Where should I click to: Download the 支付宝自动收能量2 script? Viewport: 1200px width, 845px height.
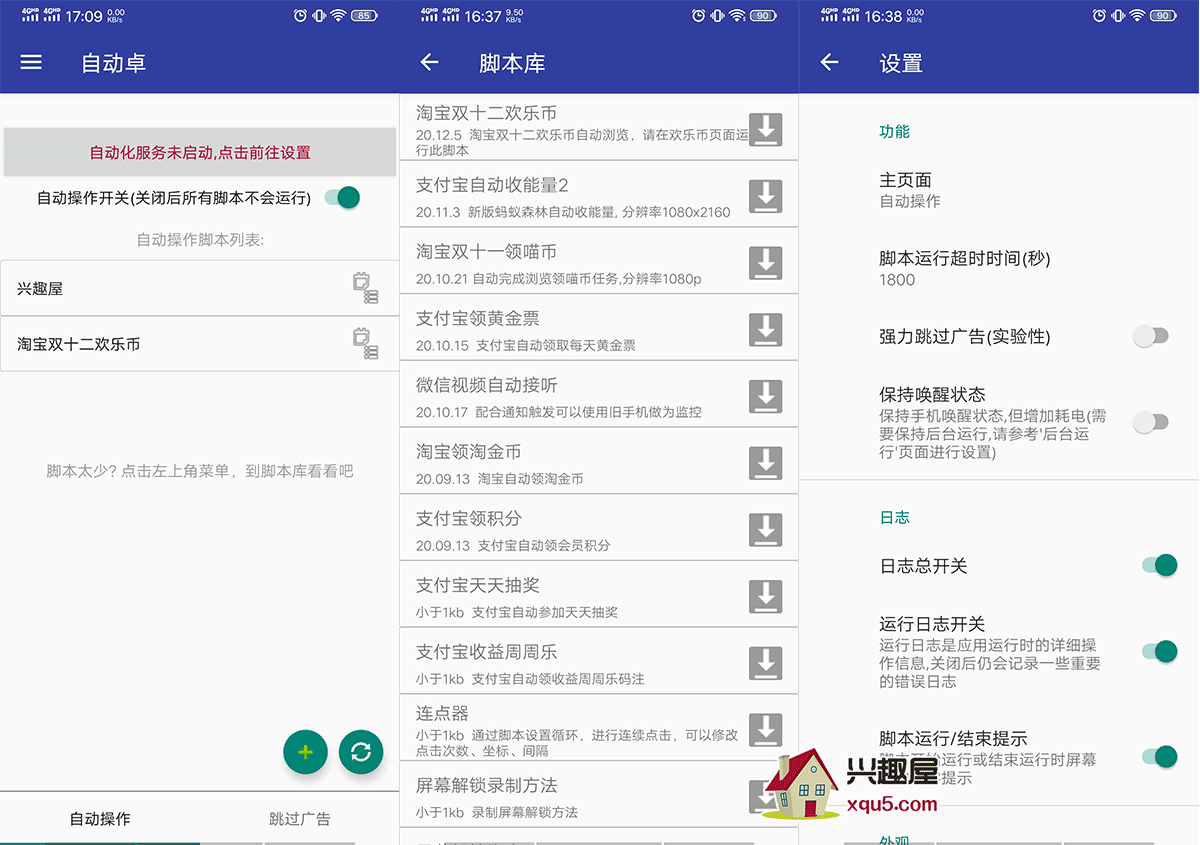point(766,196)
